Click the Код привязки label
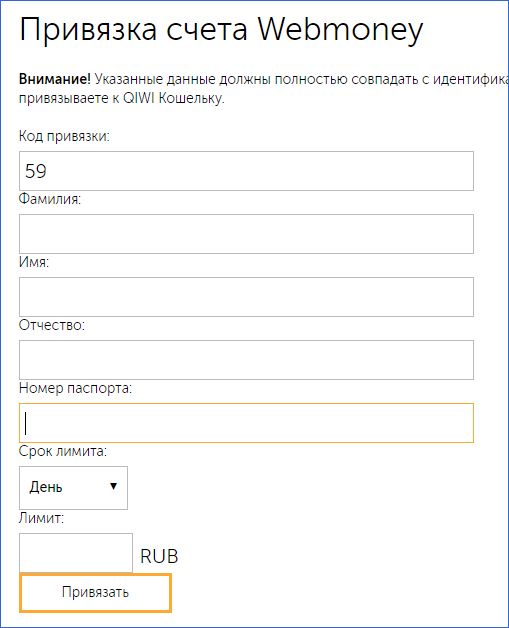Viewport: 509px width, 628px height. click(64, 137)
